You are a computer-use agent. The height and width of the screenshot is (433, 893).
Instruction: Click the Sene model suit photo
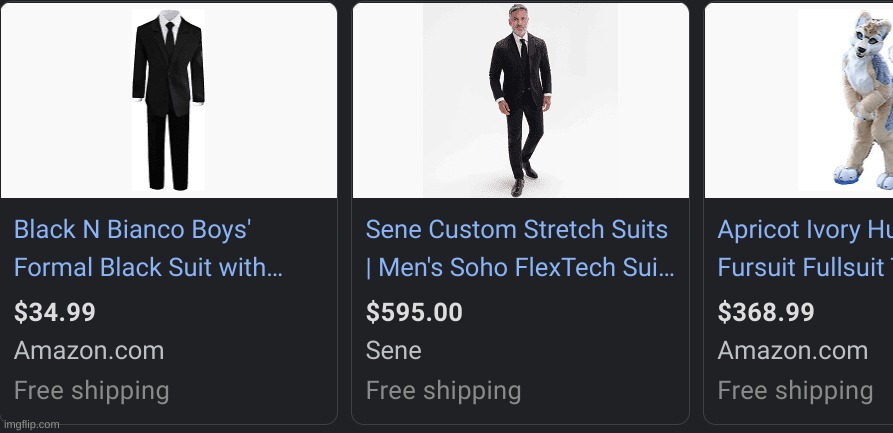pos(520,100)
